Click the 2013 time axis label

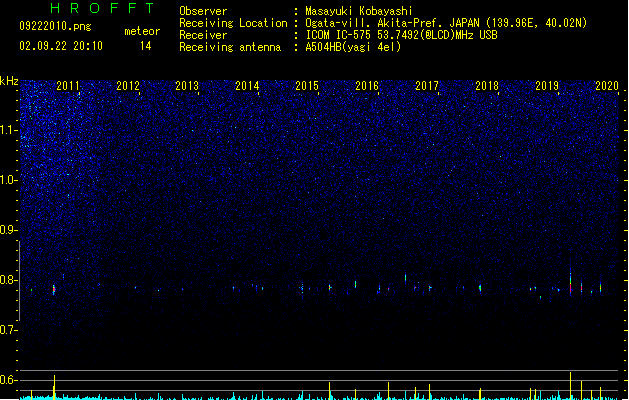[x=187, y=86]
